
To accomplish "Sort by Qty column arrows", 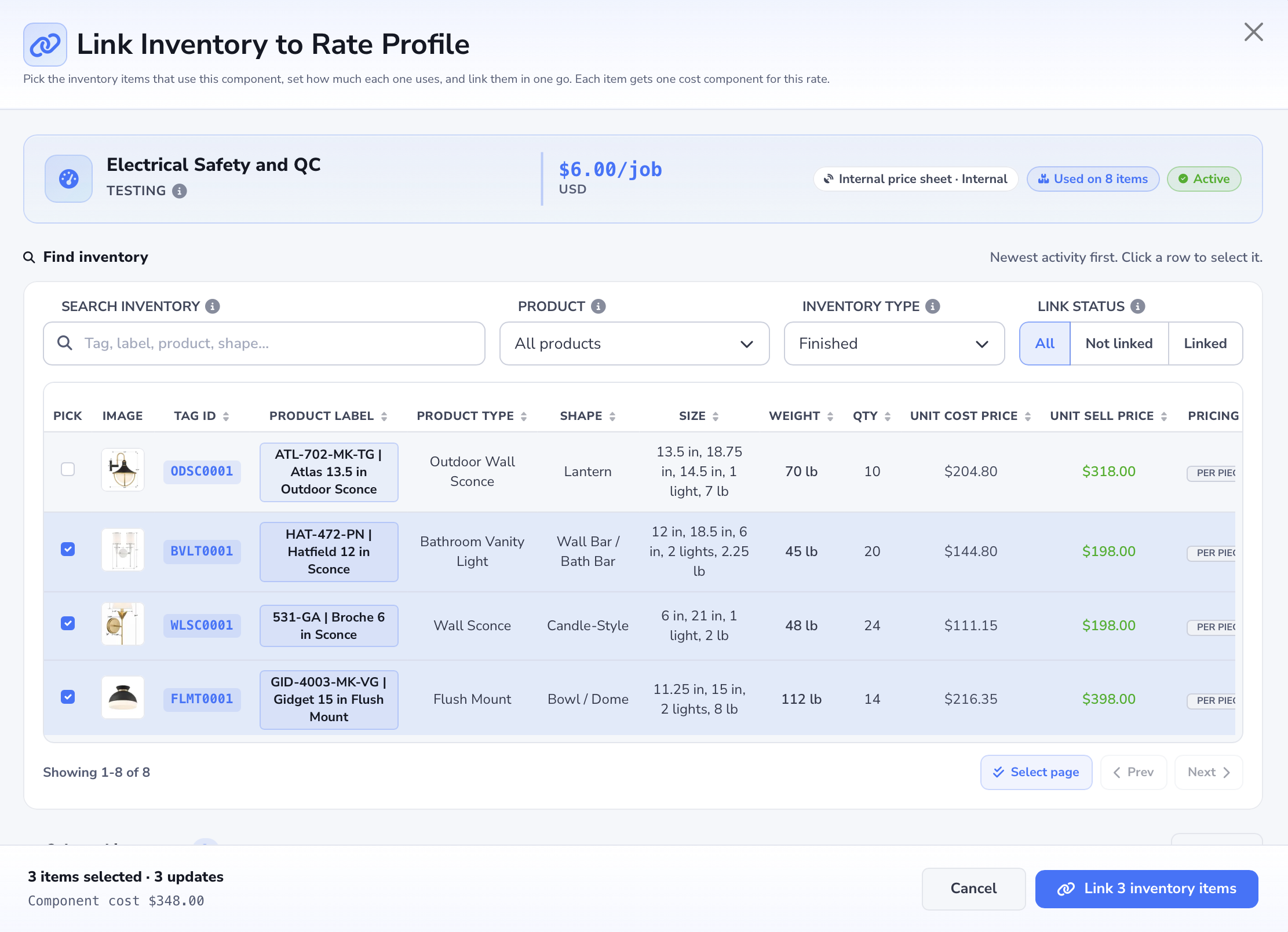I will point(888,416).
